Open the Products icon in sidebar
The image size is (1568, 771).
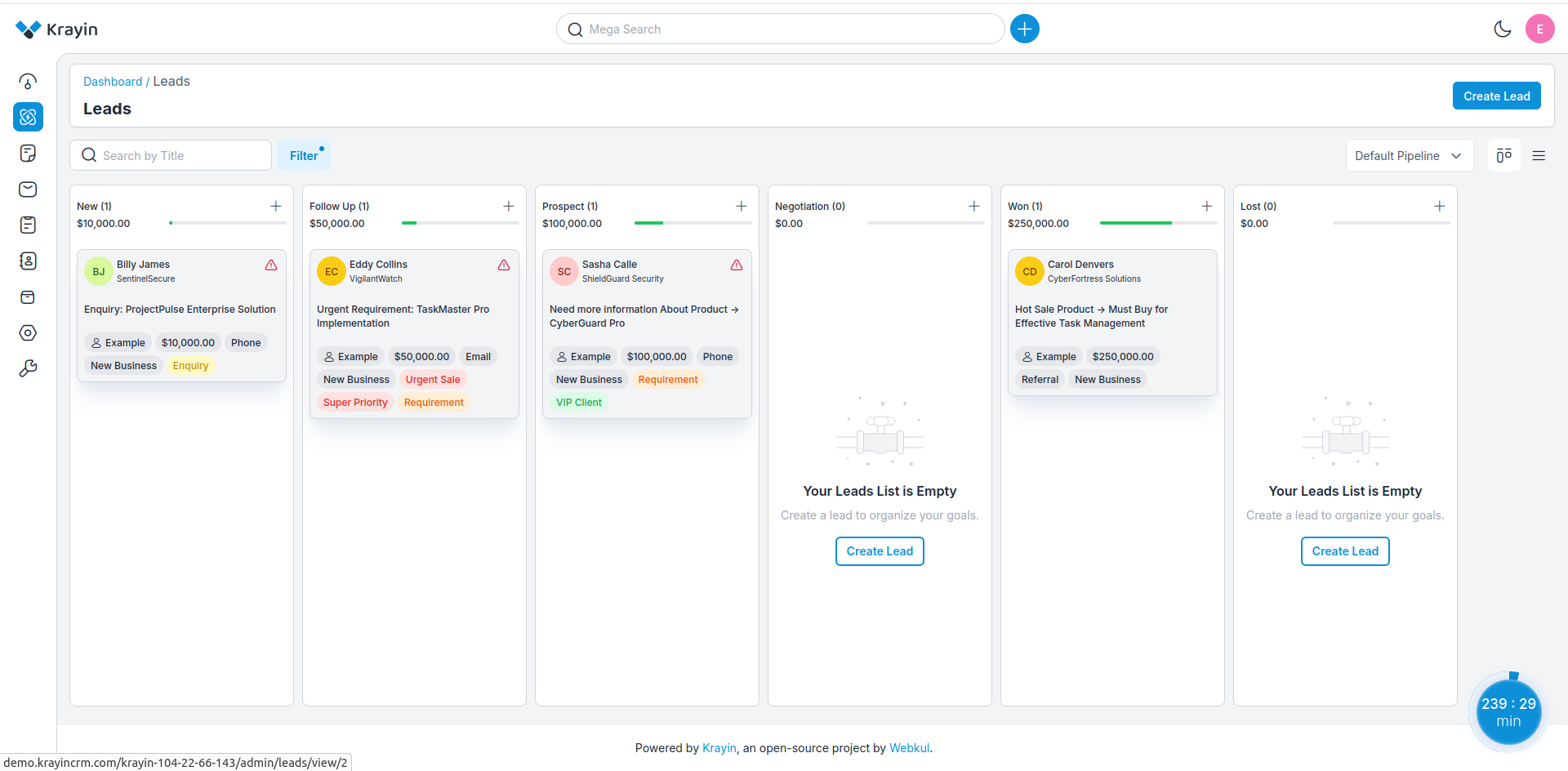(x=28, y=296)
